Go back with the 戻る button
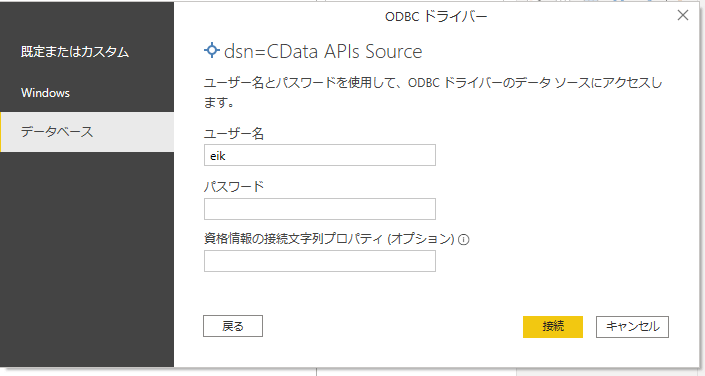705x376 pixels. coord(233,326)
